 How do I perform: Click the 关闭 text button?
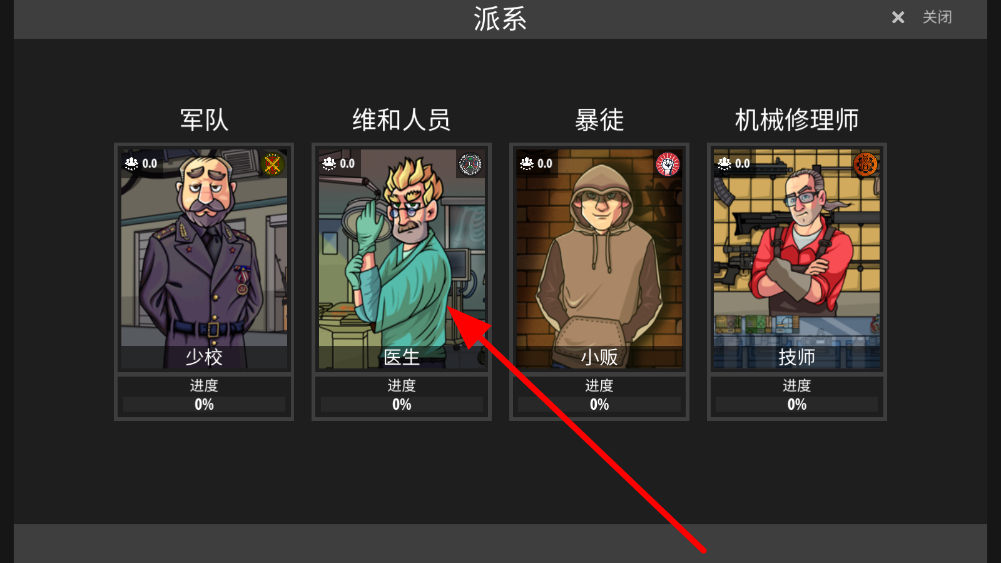click(937, 17)
